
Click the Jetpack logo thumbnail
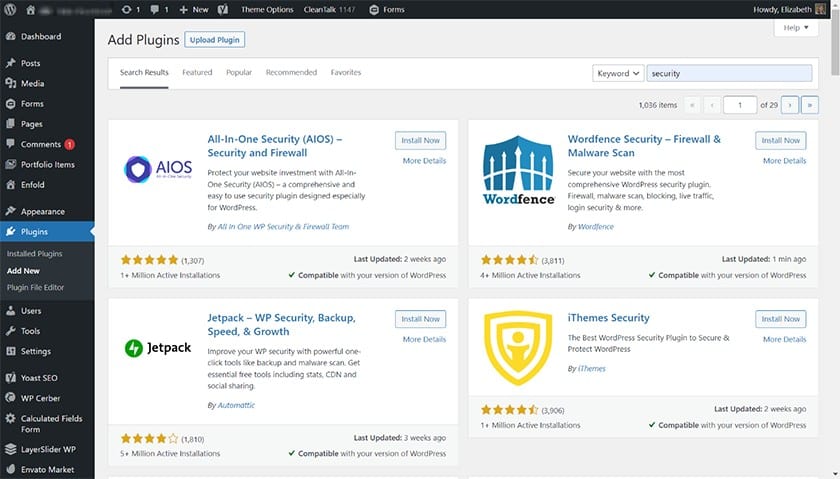[x=158, y=348]
